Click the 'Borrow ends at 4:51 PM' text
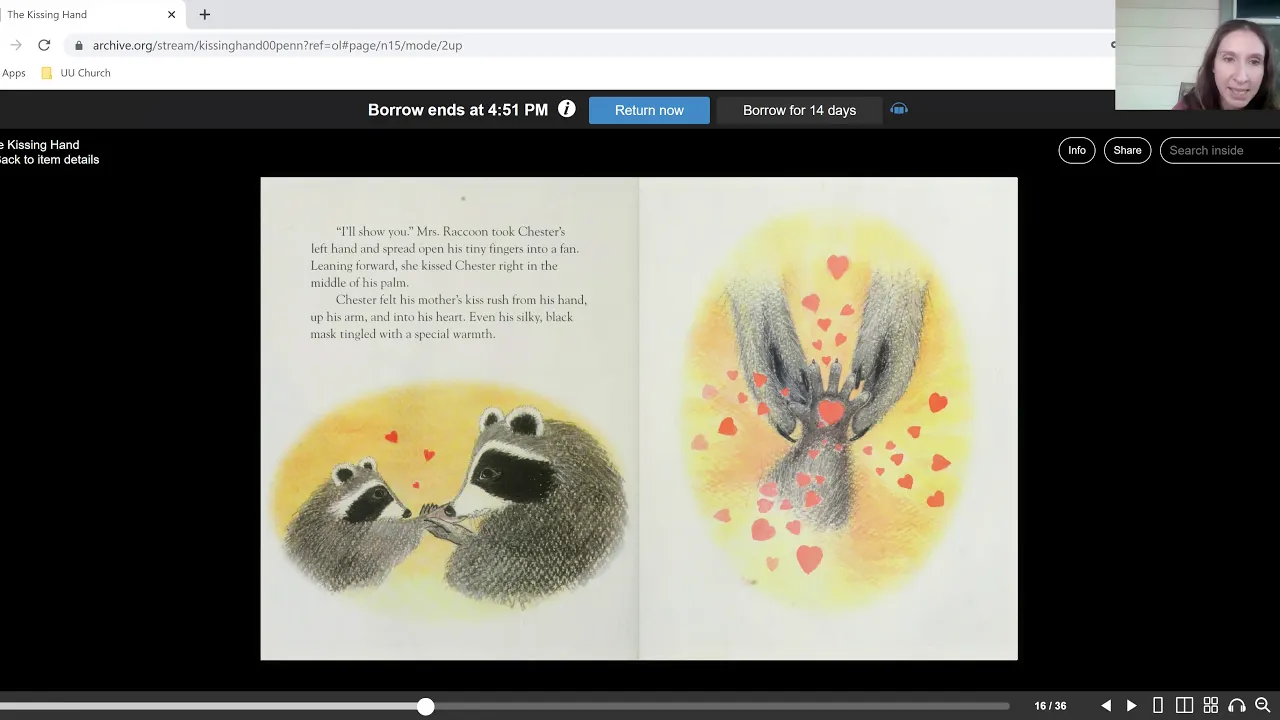The height and width of the screenshot is (720, 1280). (x=458, y=110)
